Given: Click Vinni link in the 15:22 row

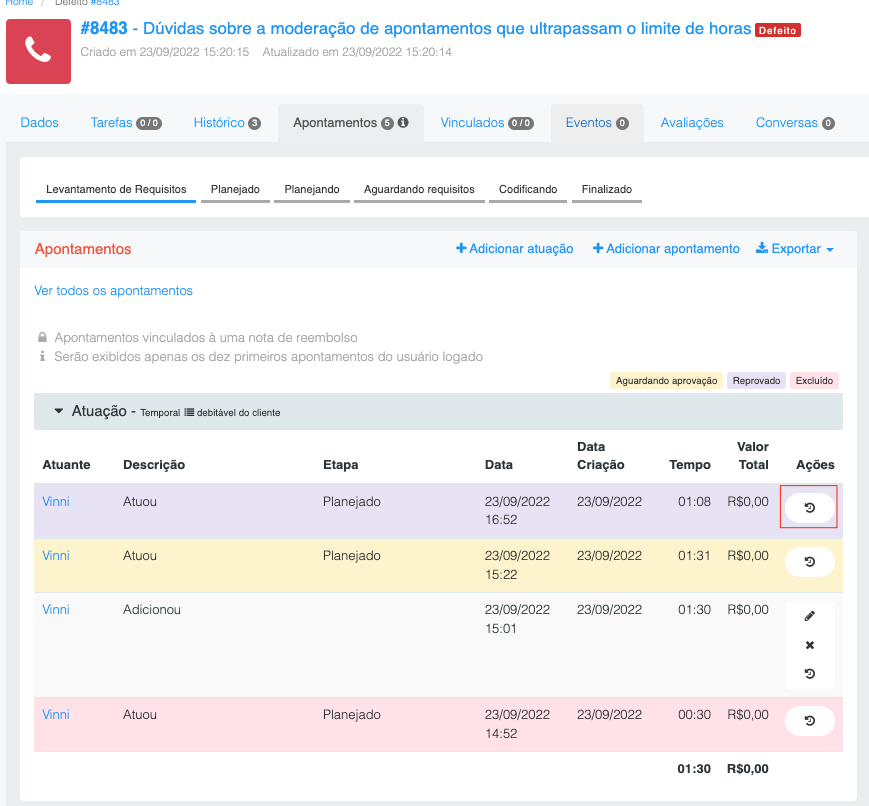Looking at the screenshot, I should click(x=56, y=555).
